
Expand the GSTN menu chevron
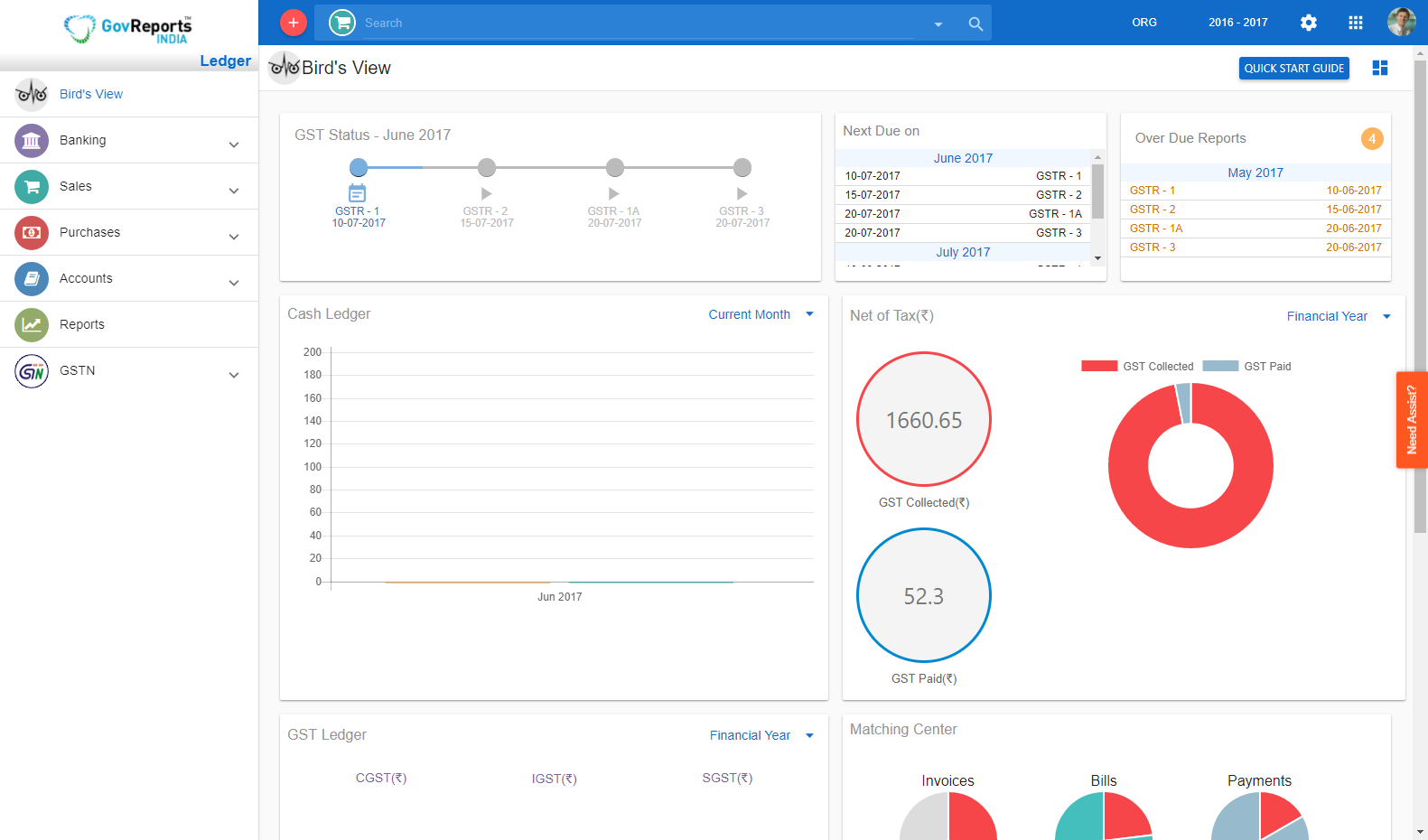(x=234, y=375)
